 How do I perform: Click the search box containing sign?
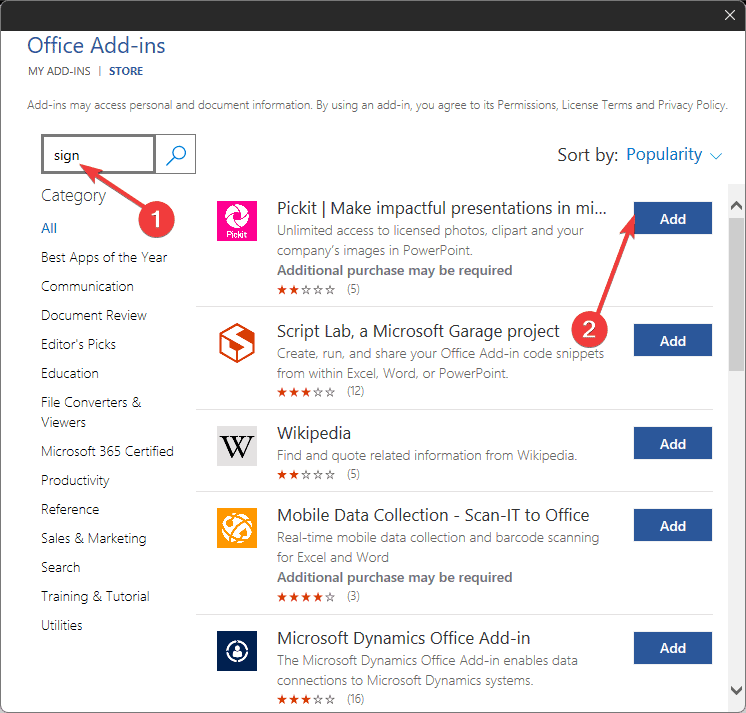click(x=98, y=155)
